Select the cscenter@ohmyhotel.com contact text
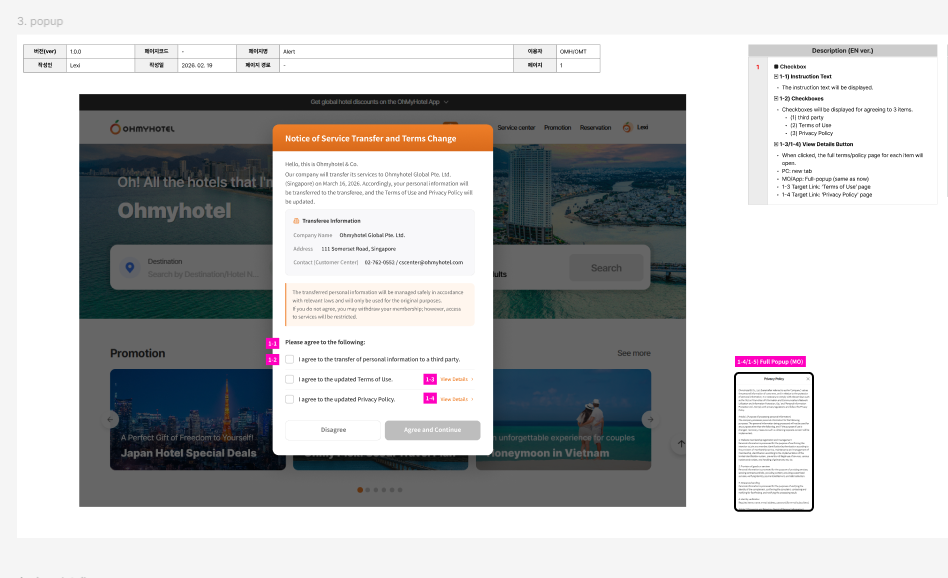The width and height of the screenshot is (948, 578). pyautogui.click(x=431, y=262)
